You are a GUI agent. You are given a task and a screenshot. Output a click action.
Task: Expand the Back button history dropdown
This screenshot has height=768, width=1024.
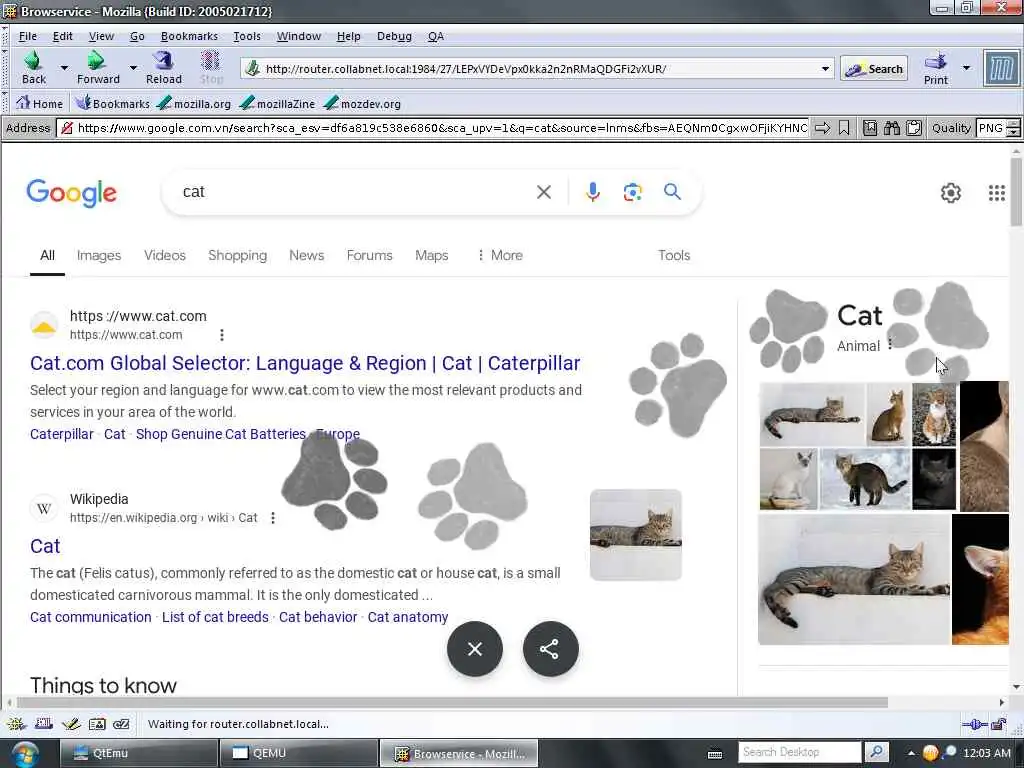64,68
